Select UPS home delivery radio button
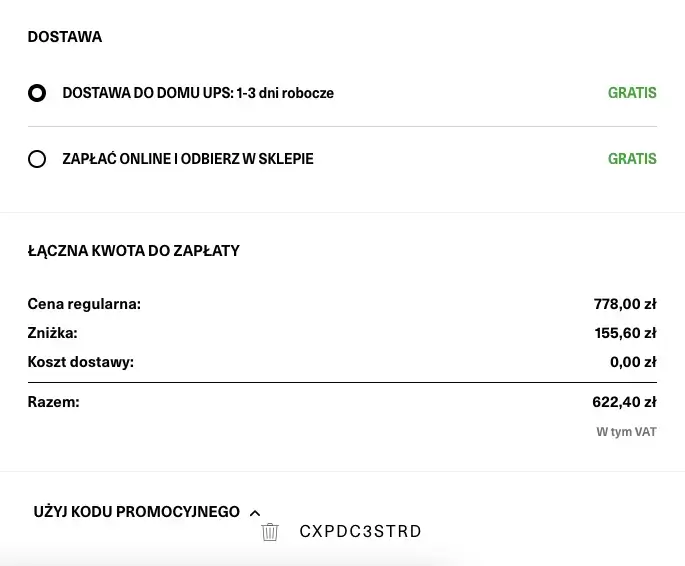 [37, 93]
